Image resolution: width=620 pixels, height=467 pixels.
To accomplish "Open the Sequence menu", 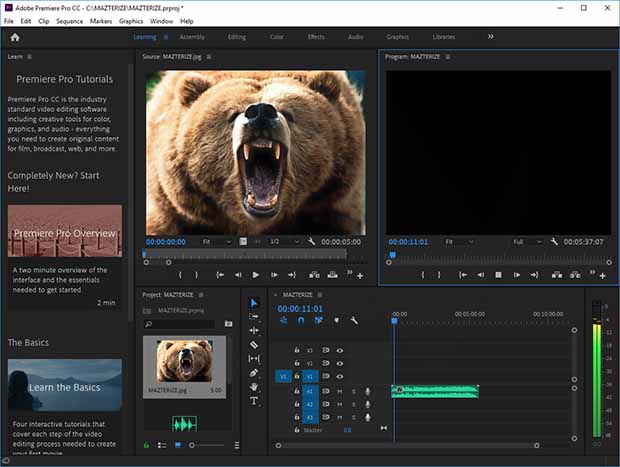I will point(70,21).
